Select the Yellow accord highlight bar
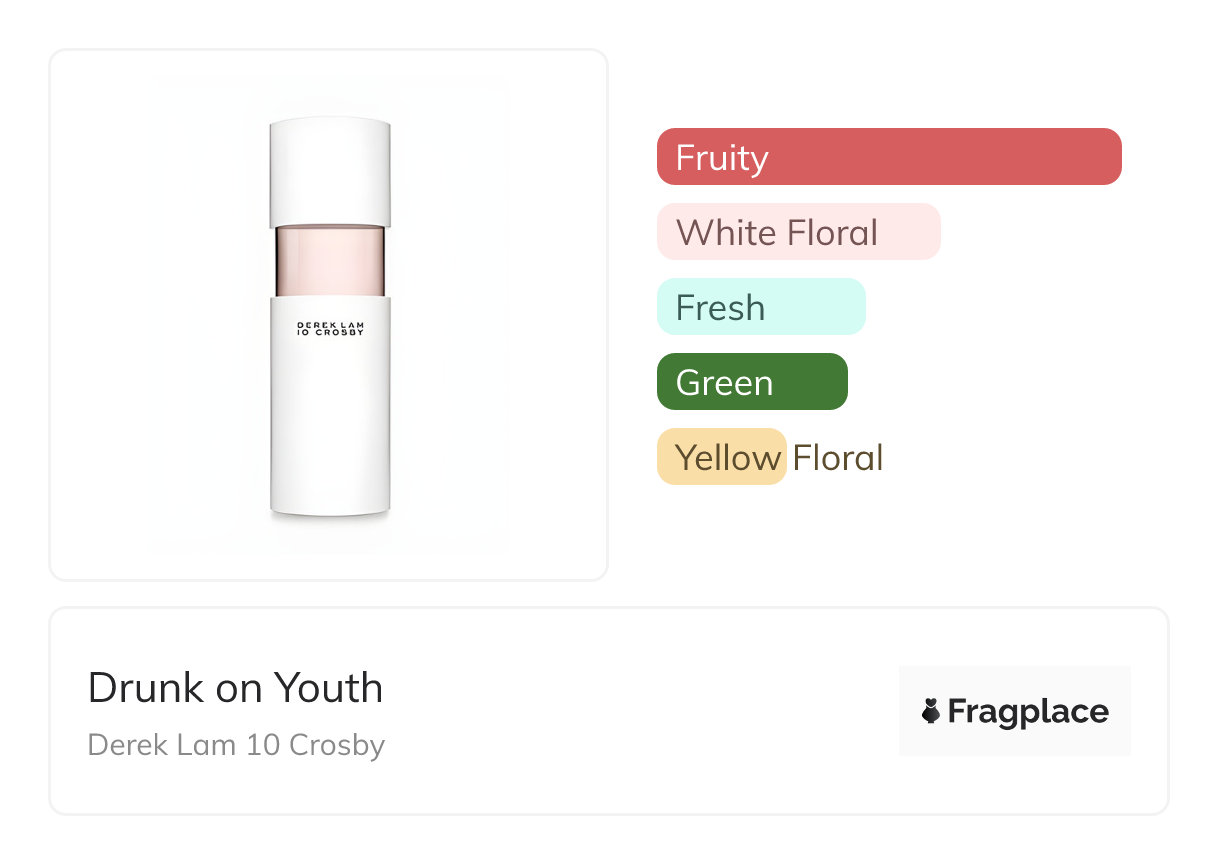The image size is (1218, 864). click(x=721, y=457)
